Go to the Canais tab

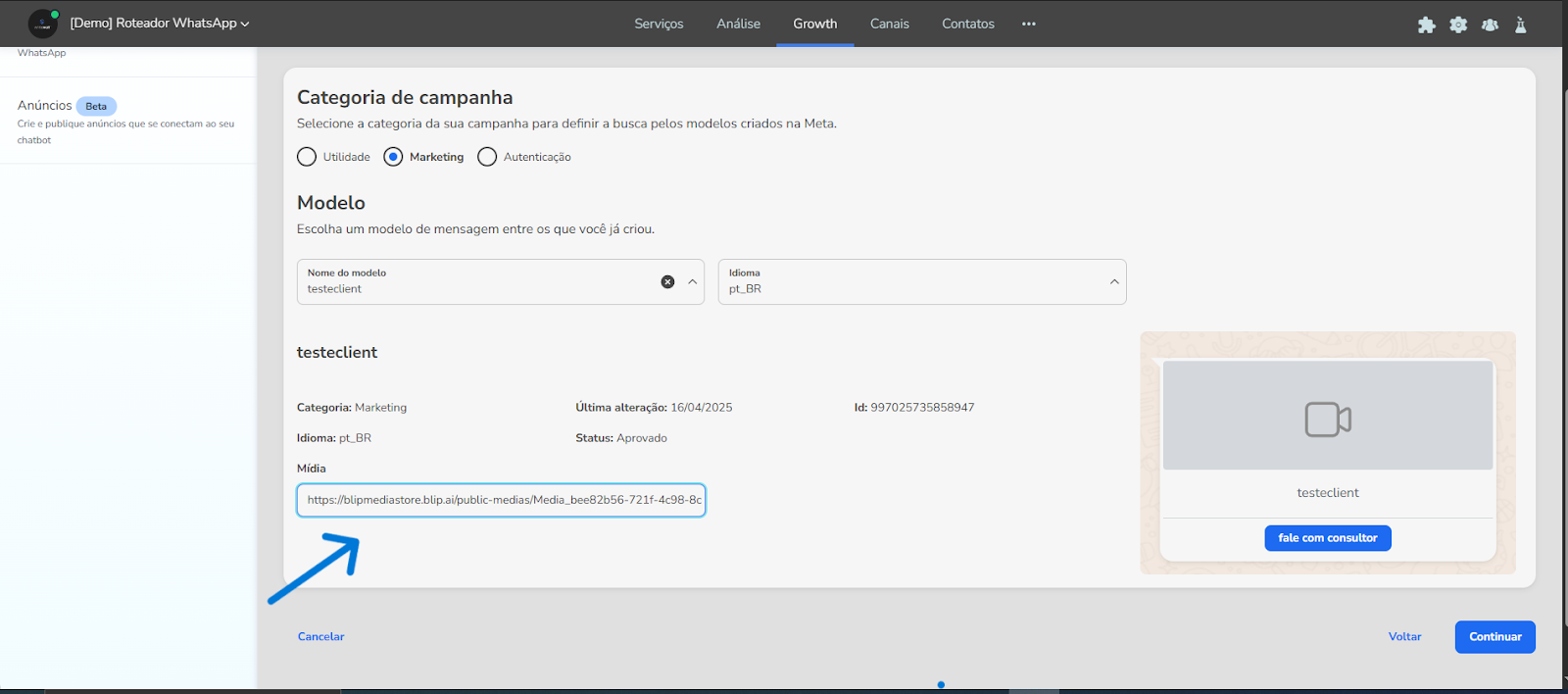point(889,24)
